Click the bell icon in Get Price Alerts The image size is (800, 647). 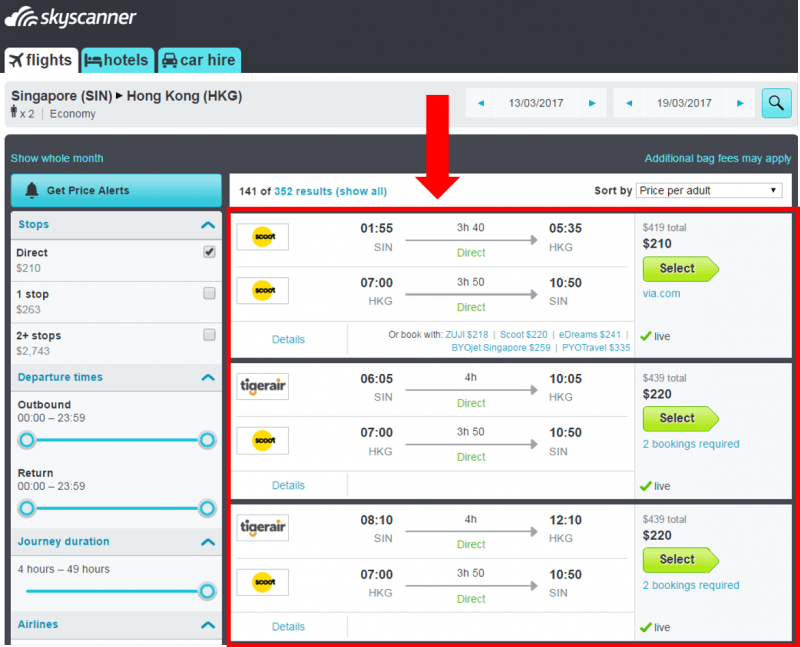(32, 190)
